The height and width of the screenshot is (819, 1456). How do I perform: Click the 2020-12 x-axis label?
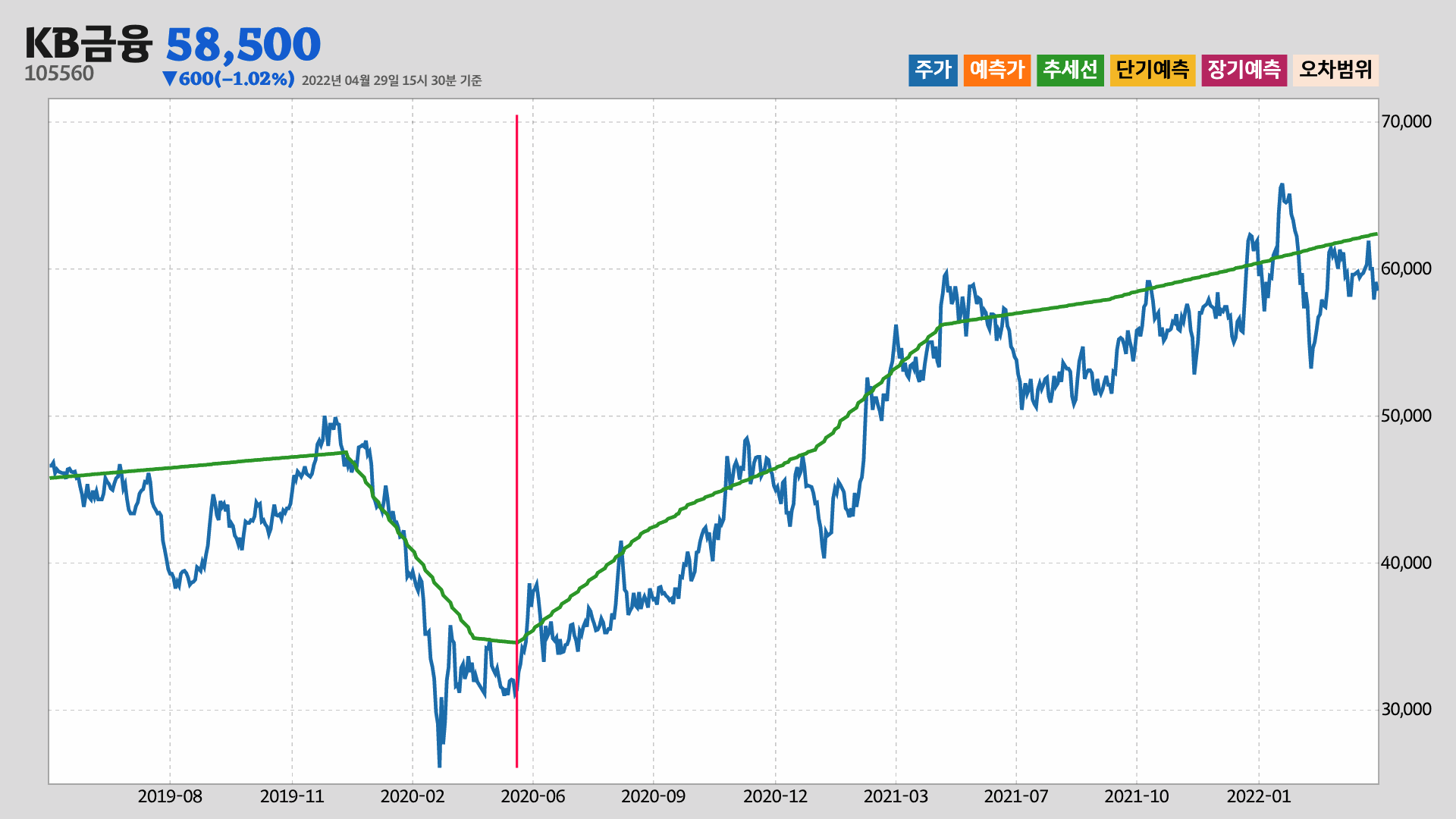tap(775, 796)
